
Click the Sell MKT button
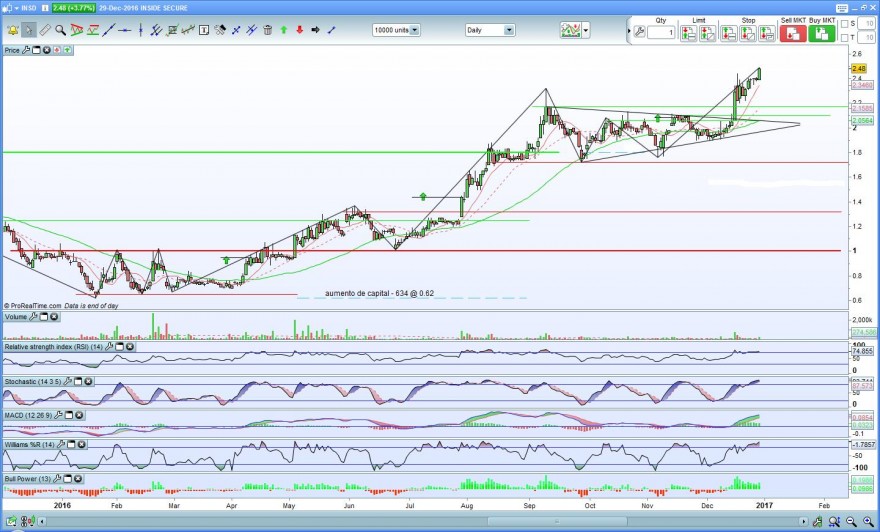click(x=793, y=33)
